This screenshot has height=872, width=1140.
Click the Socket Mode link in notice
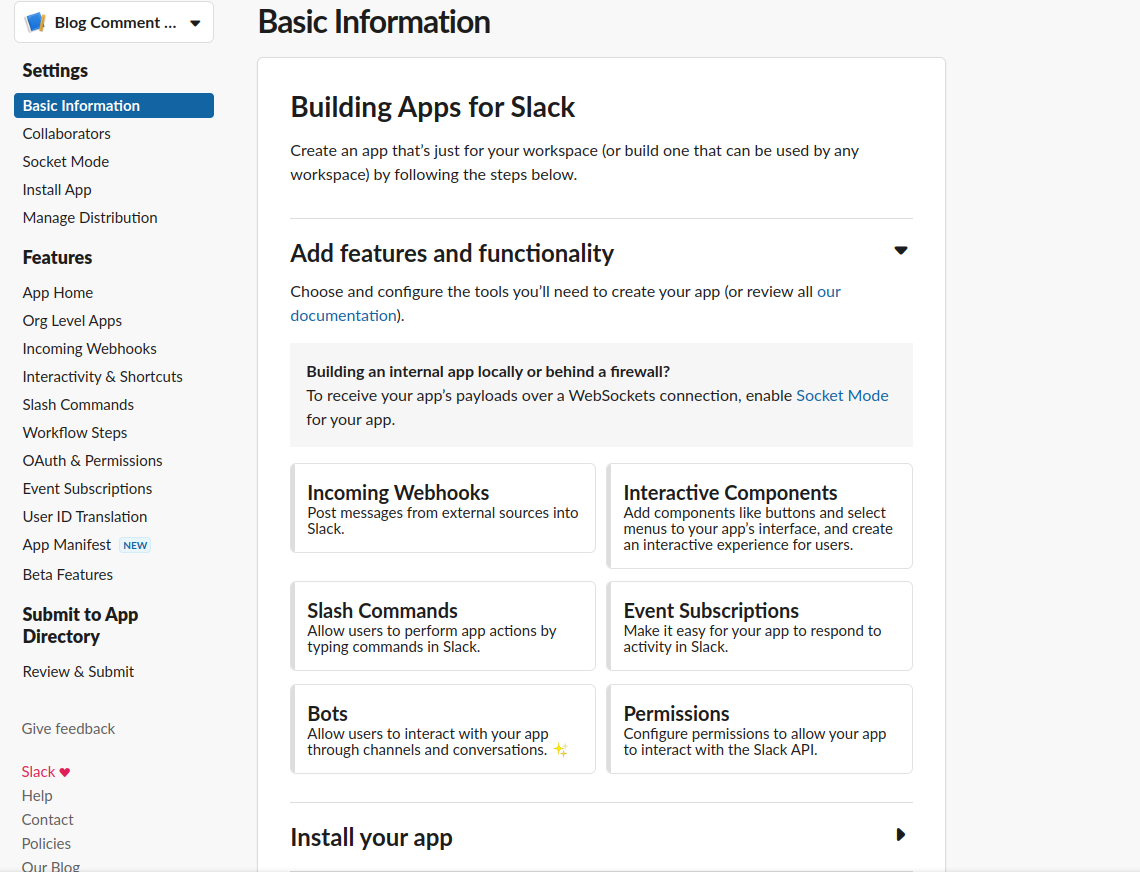843,396
